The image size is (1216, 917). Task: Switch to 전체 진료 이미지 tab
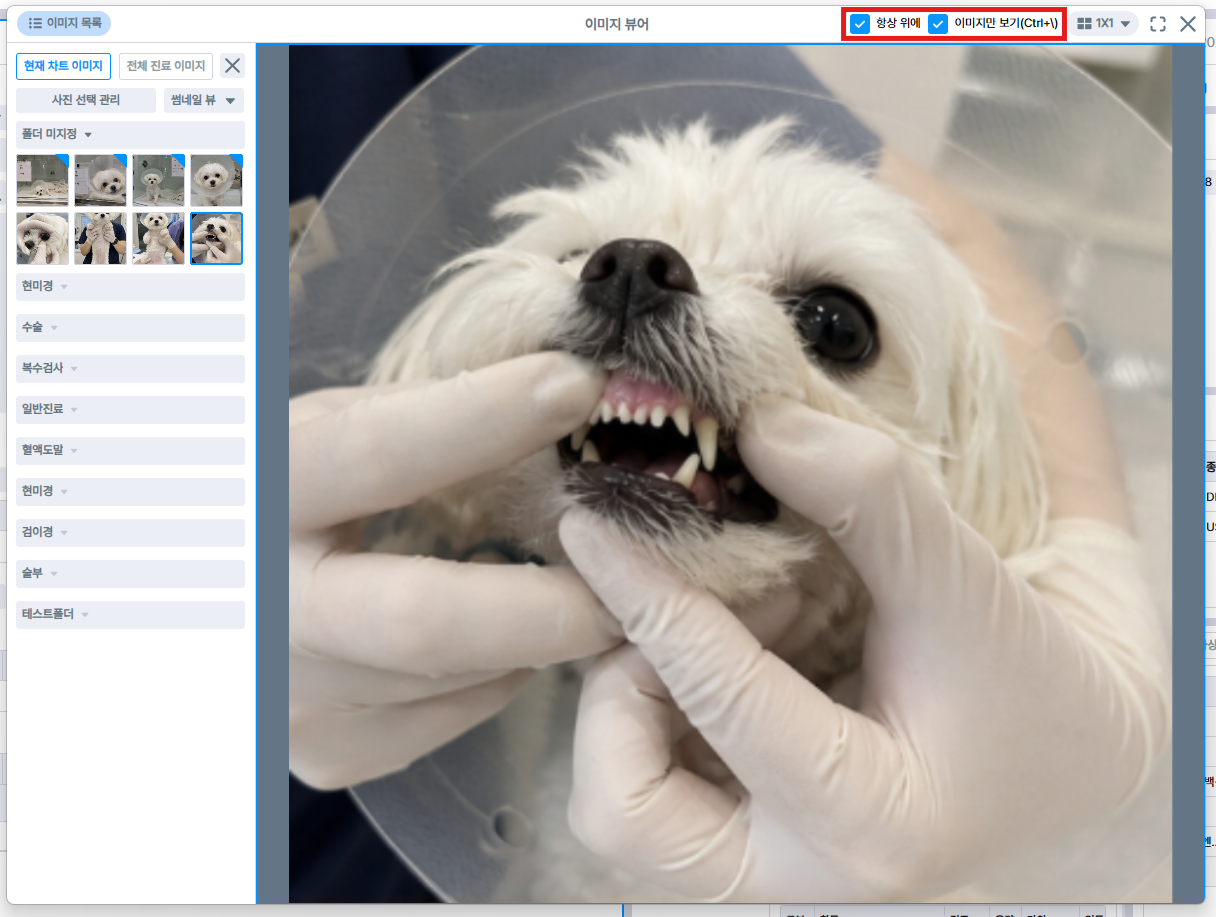click(166, 66)
